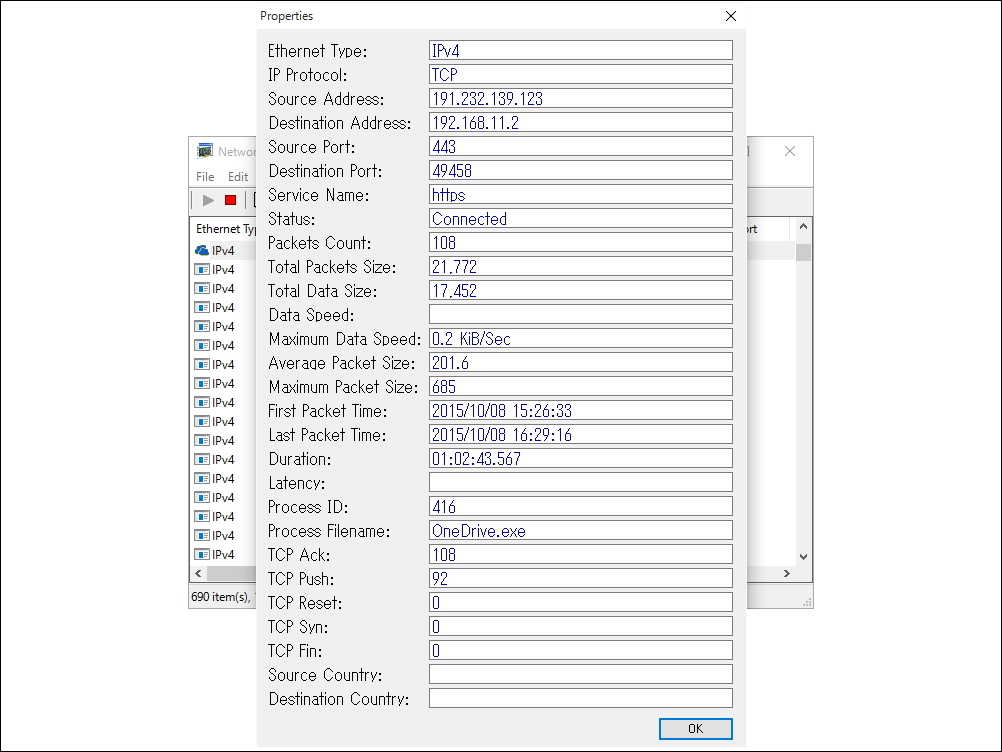This screenshot has height=752, width=1002.
Task: Click the network app icon in title bar
Action: point(205,151)
